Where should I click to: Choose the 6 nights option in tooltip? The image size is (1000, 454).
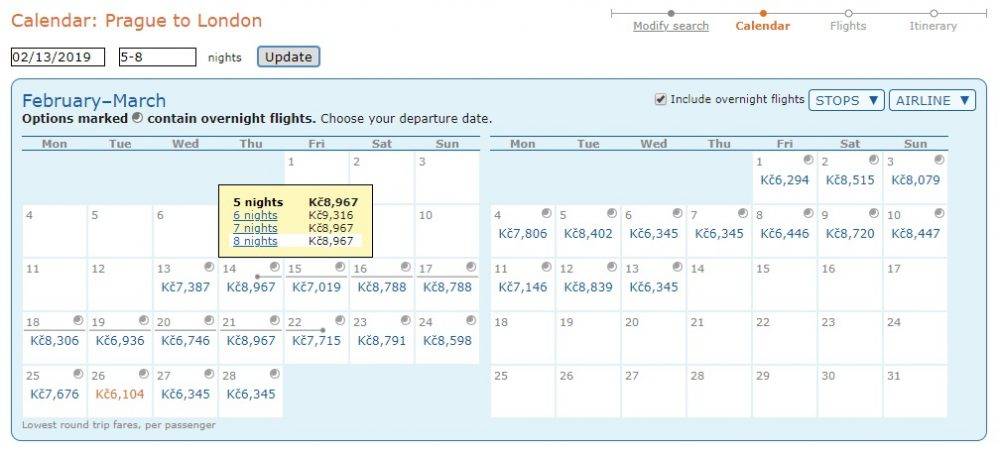pyautogui.click(x=255, y=215)
